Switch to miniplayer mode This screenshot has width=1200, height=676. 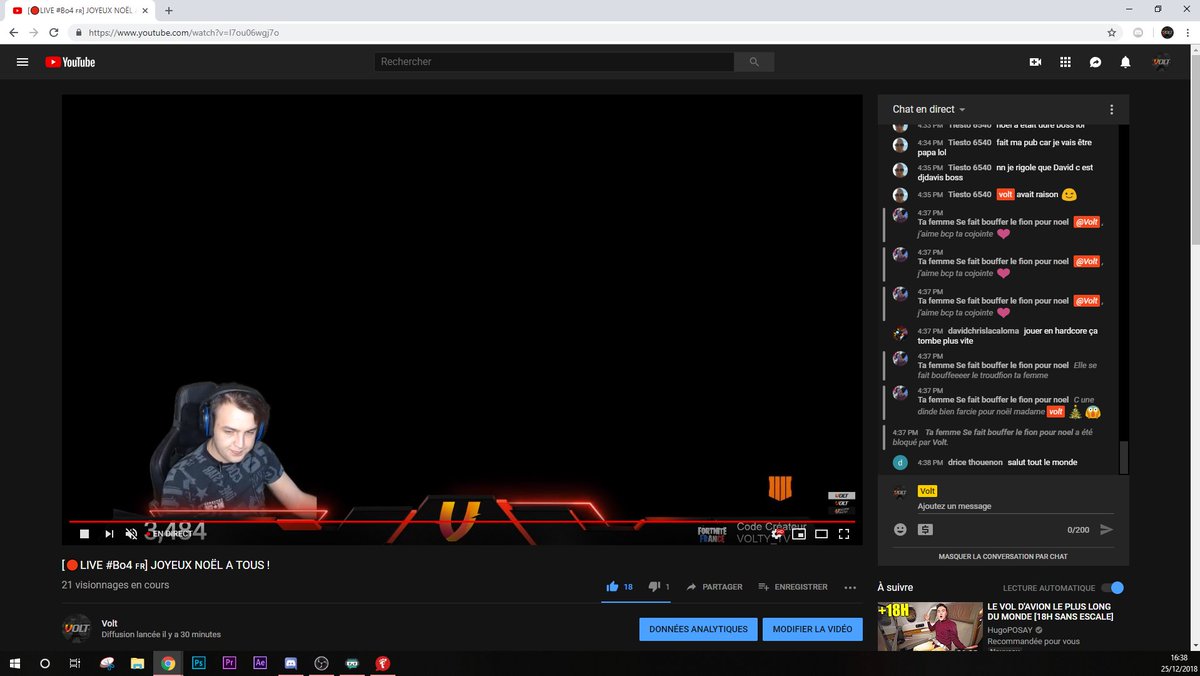pos(799,534)
